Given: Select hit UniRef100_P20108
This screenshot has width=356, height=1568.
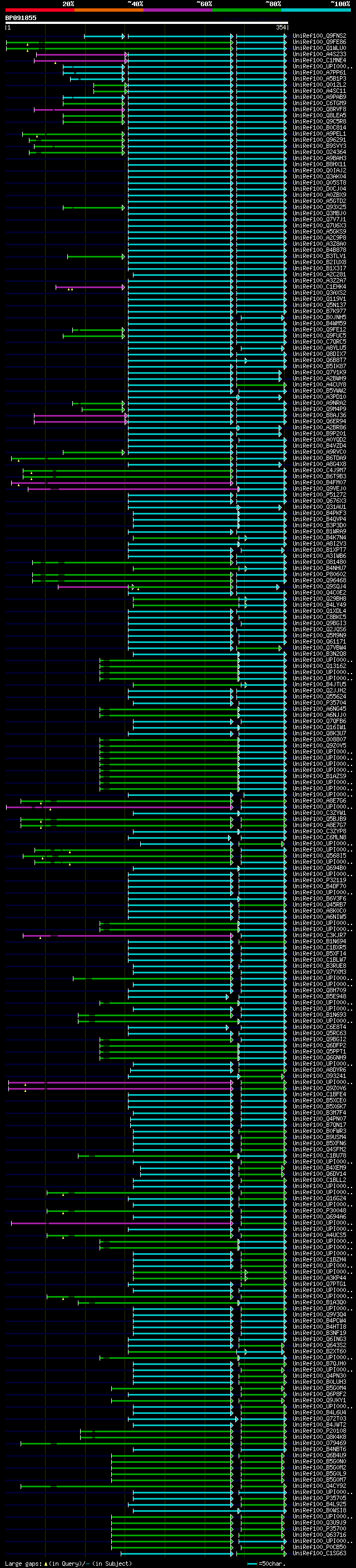Looking at the screenshot, I should click(319, 1431).
